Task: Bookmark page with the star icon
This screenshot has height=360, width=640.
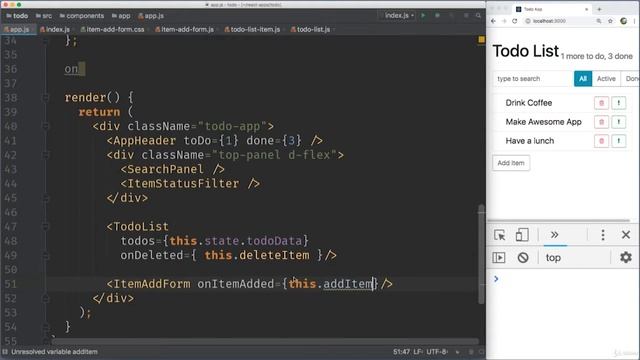Action: [610, 21]
